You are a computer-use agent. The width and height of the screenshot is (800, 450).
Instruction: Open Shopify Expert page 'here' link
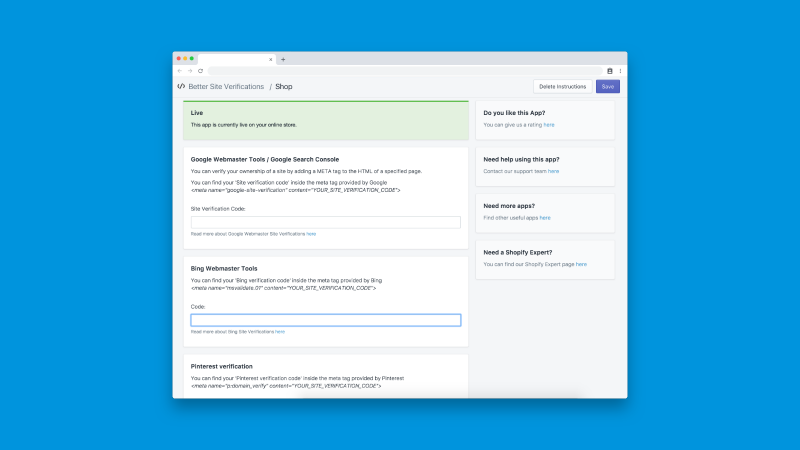tap(581, 264)
